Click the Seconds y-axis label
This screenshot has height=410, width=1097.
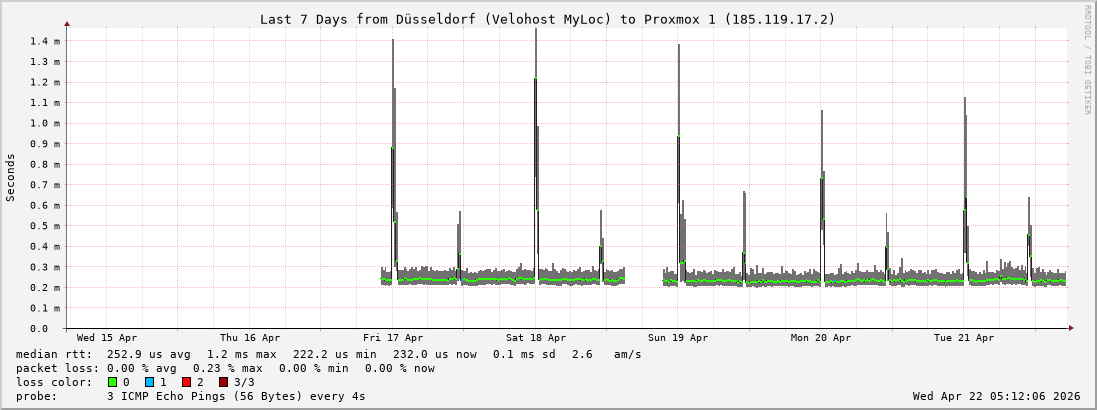[x=11, y=178]
